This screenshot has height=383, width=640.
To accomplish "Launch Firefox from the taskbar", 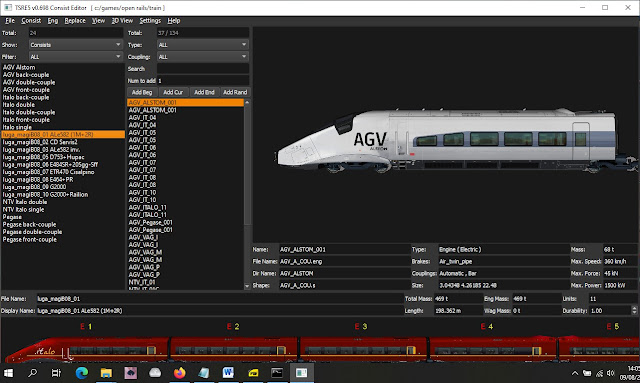I will coord(179,372).
